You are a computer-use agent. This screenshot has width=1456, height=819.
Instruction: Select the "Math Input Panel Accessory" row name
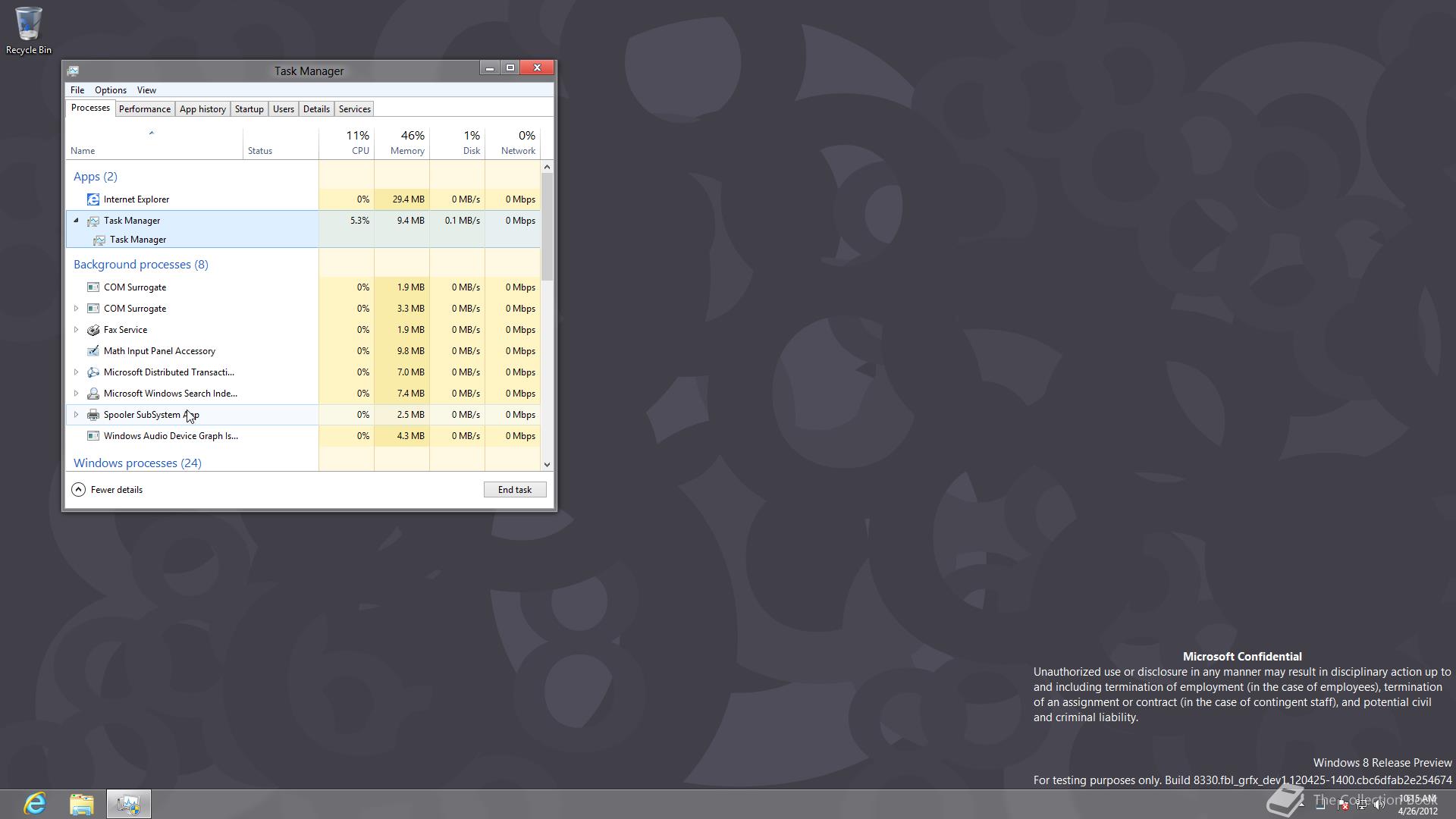click(x=159, y=351)
